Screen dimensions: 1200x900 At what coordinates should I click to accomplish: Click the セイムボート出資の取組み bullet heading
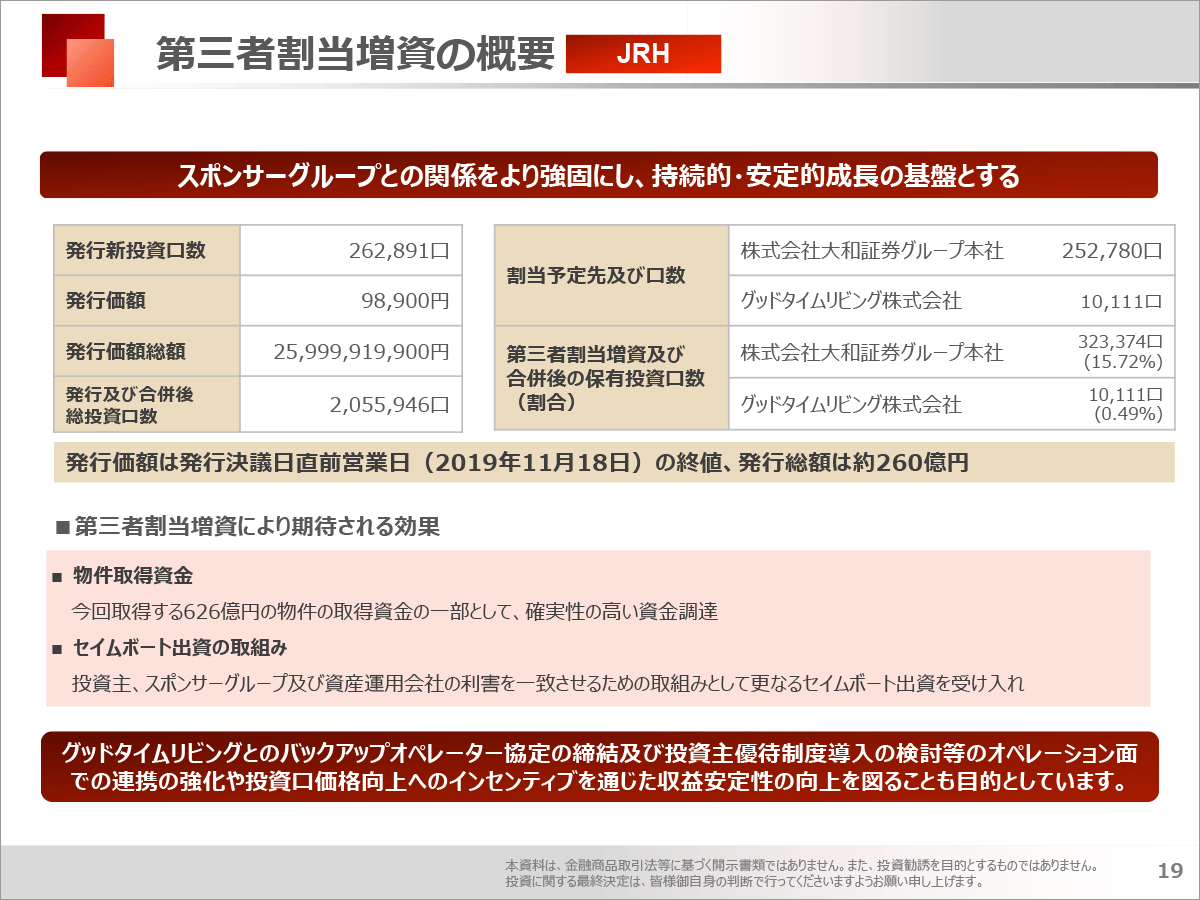pyautogui.click(x=180, y=648)
